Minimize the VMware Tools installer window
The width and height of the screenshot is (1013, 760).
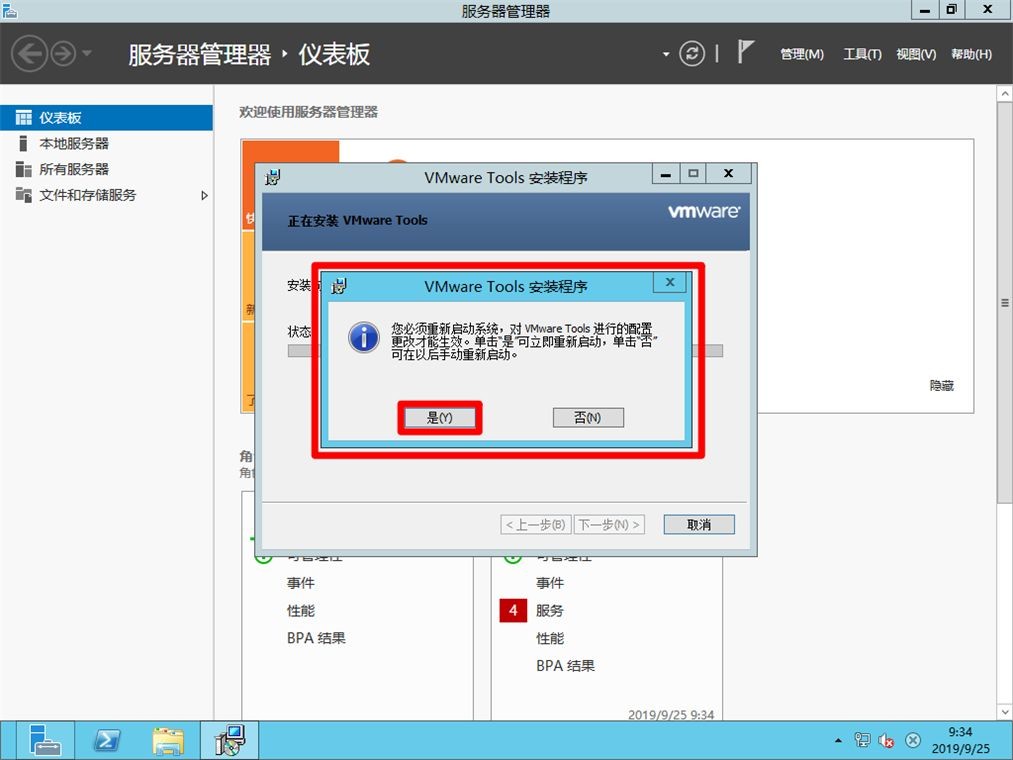665,174
